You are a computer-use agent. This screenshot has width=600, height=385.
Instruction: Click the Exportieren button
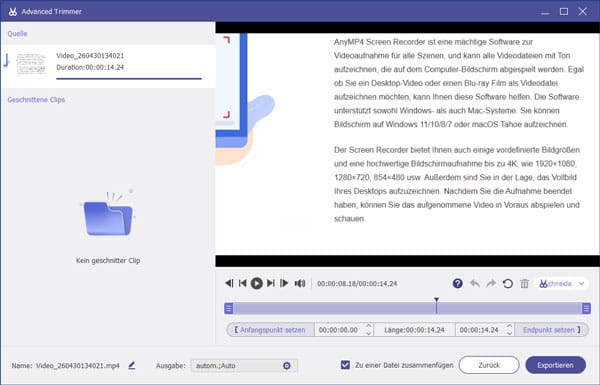[555, 365]
